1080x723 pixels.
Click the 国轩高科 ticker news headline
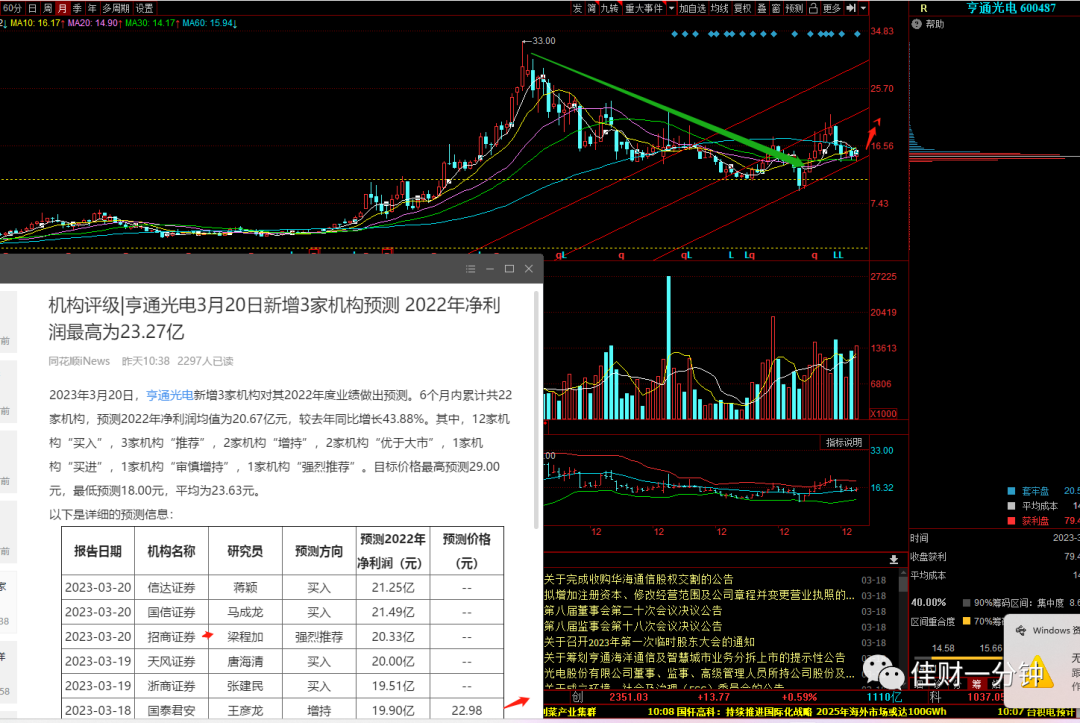[x=796, y=712]
